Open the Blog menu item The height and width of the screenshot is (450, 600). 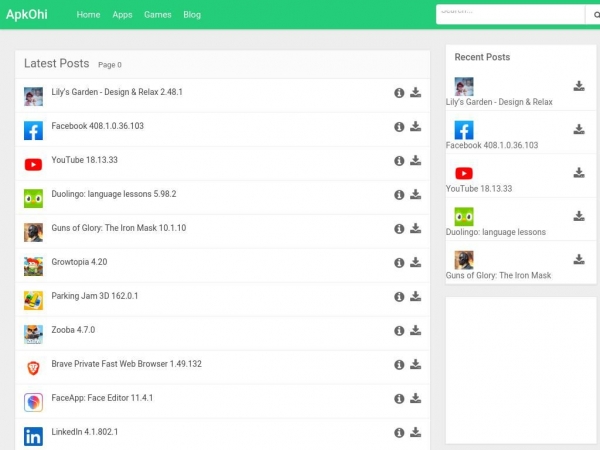192,15
